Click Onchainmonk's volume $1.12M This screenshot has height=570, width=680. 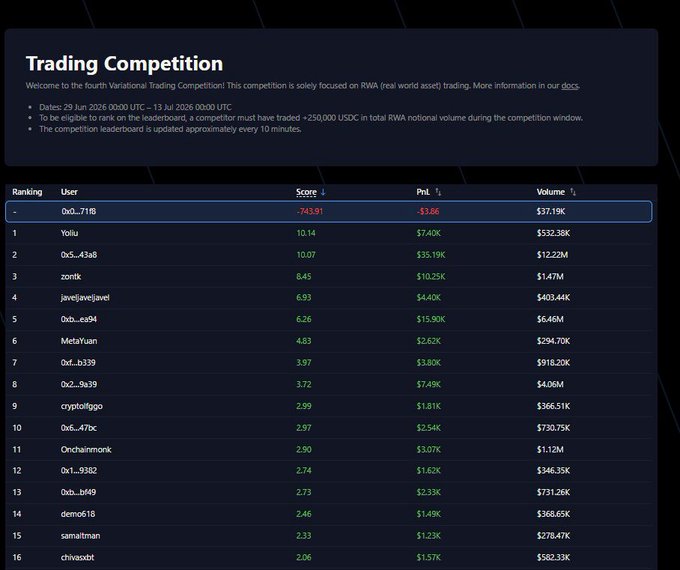550,449
